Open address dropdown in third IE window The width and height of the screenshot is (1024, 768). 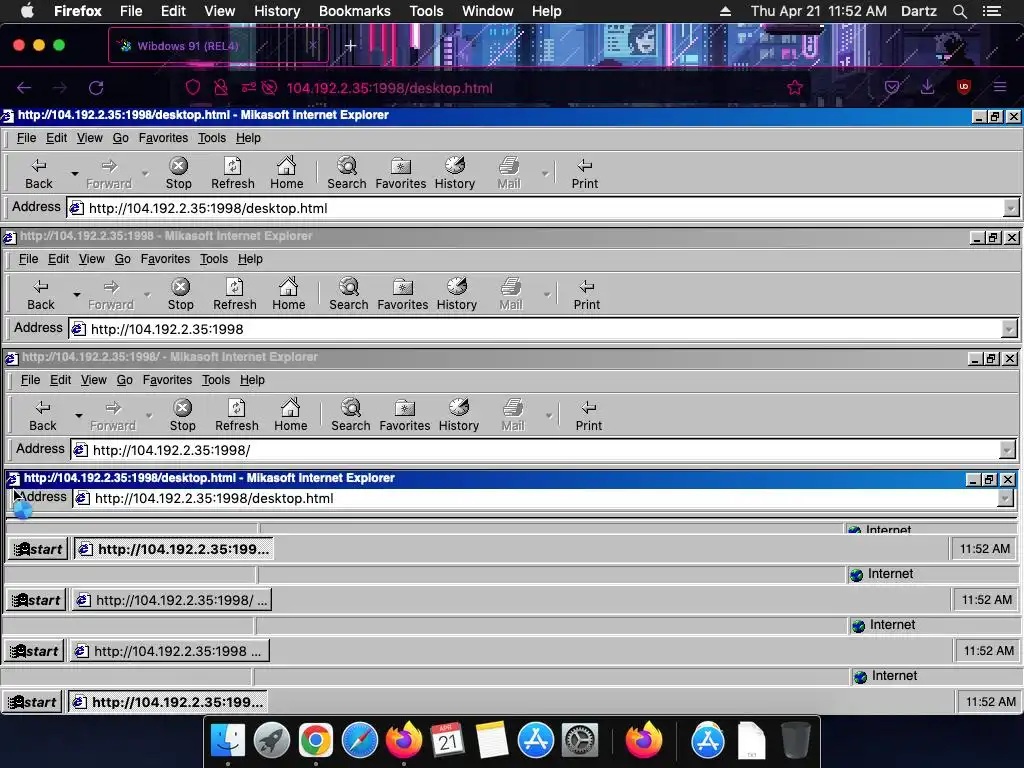(1006, 450)
